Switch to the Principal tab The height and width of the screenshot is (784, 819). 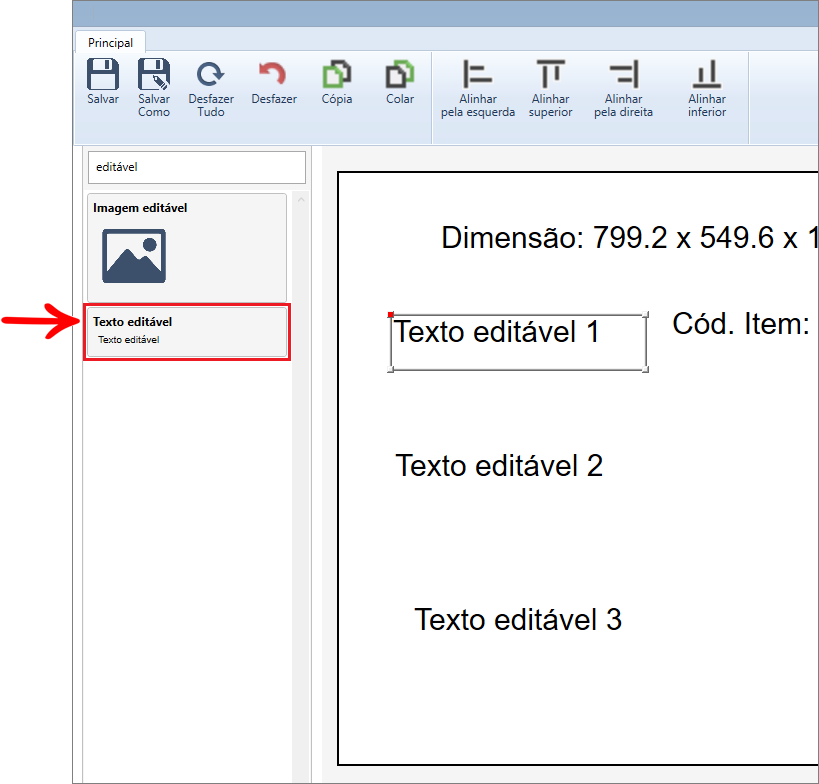click(x=110, y=42)
